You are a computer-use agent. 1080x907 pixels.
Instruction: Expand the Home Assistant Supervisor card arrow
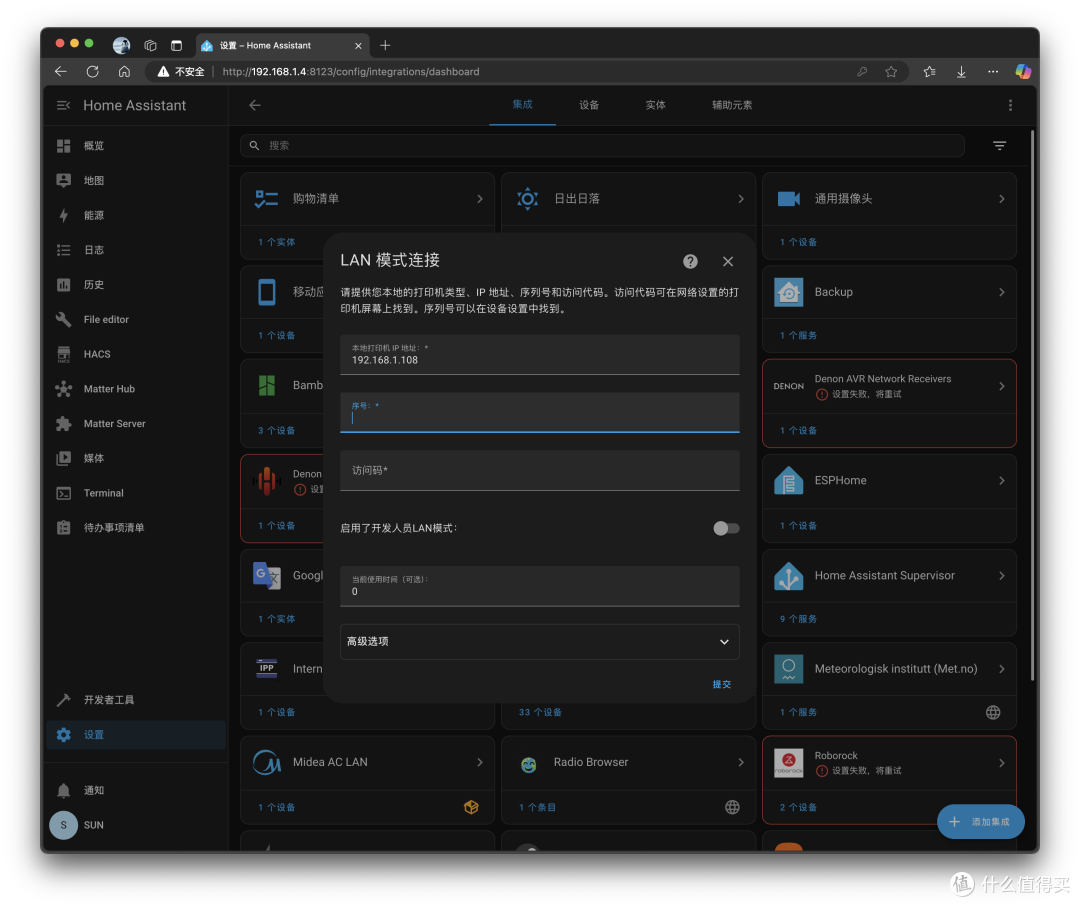point(1001,576)
